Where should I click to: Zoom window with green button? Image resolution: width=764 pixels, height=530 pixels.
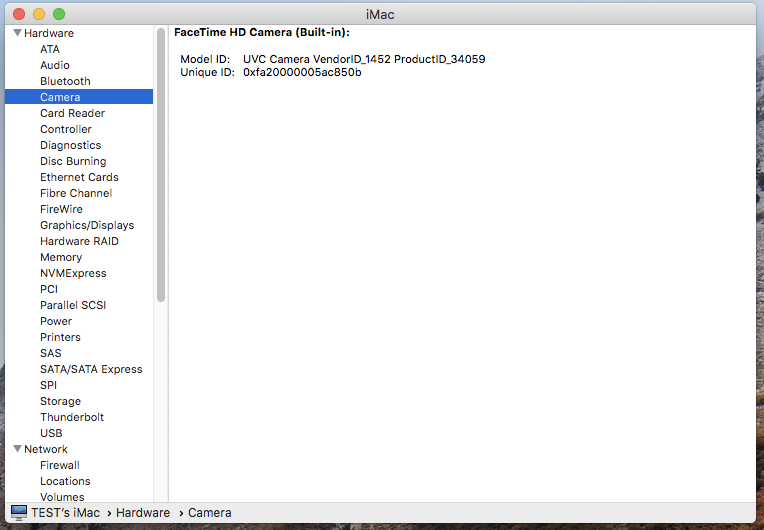[x=59, y=14]
